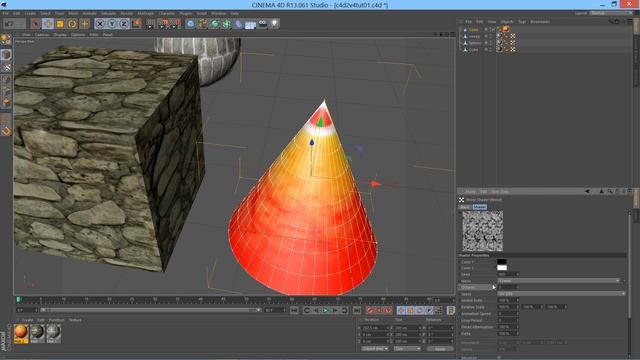Activate the Scale tool
Image resolution: width=640 pixels, height=360 pixels.
60,24
